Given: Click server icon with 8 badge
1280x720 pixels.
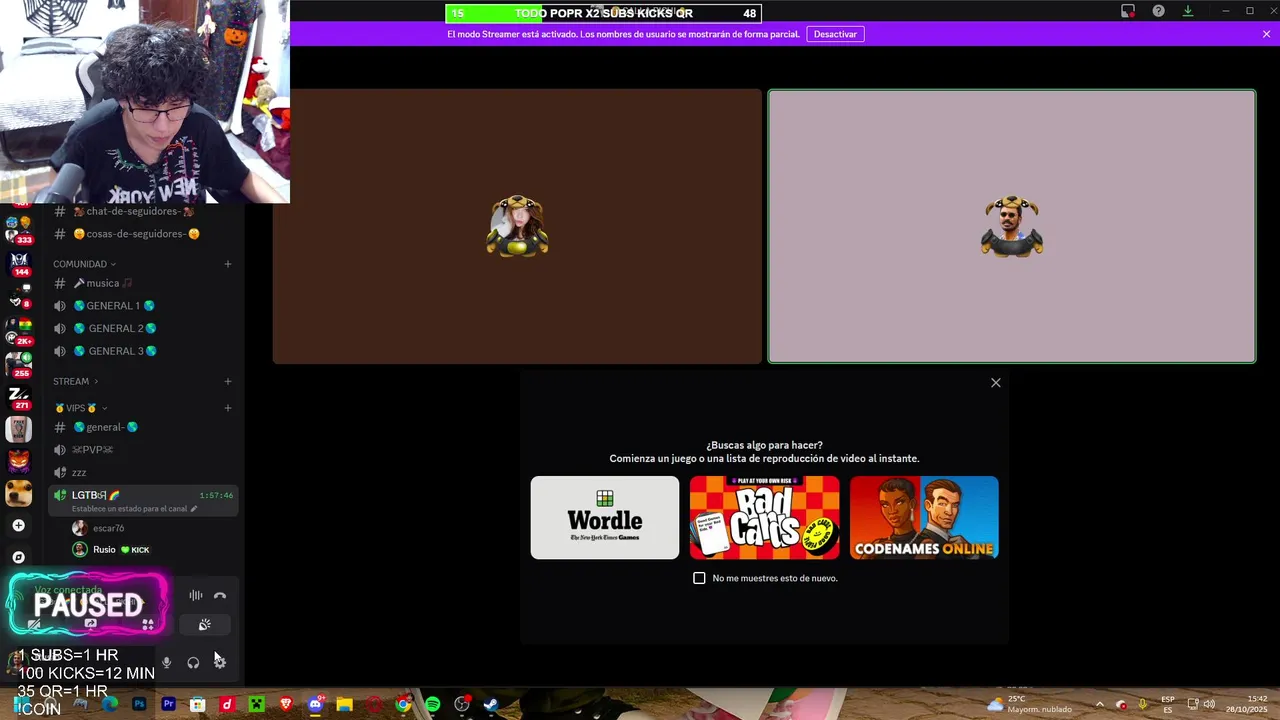Looking at the screenshot, I should click(x=19, y=296).
